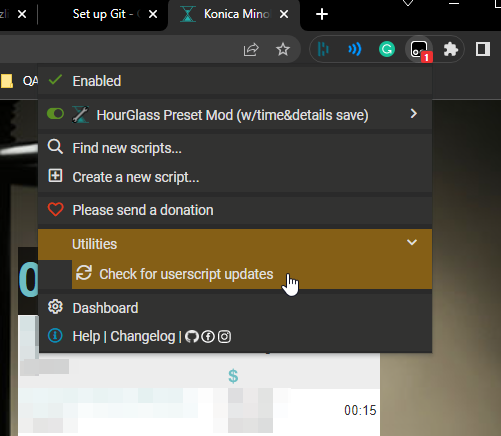This screenshot has width=501, height=436.
Task: Click the gear icon beside Dashboard
Action: click(x=55, y=307)
